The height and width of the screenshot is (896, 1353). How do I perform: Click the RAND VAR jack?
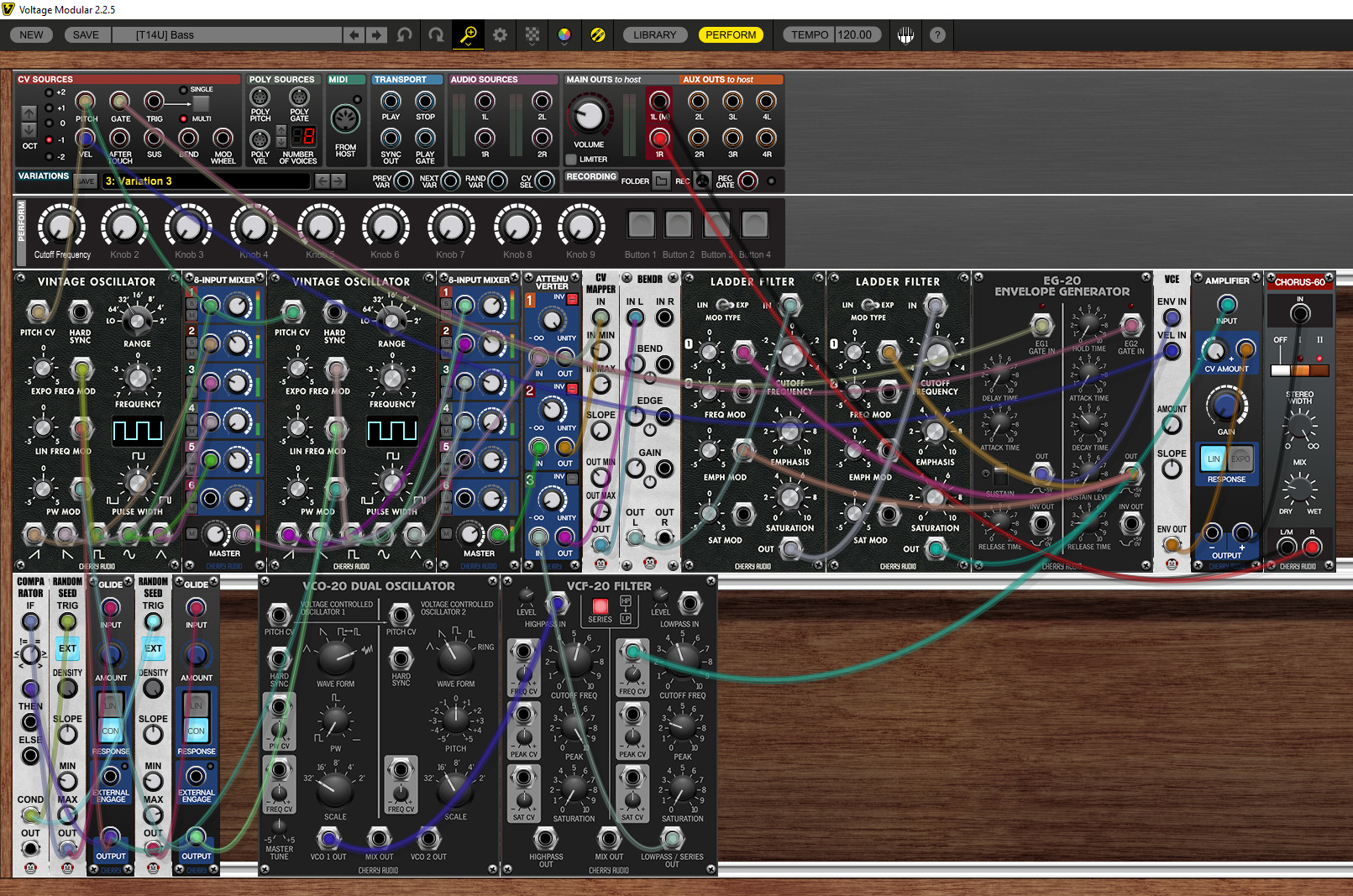[x=497, y=181]
